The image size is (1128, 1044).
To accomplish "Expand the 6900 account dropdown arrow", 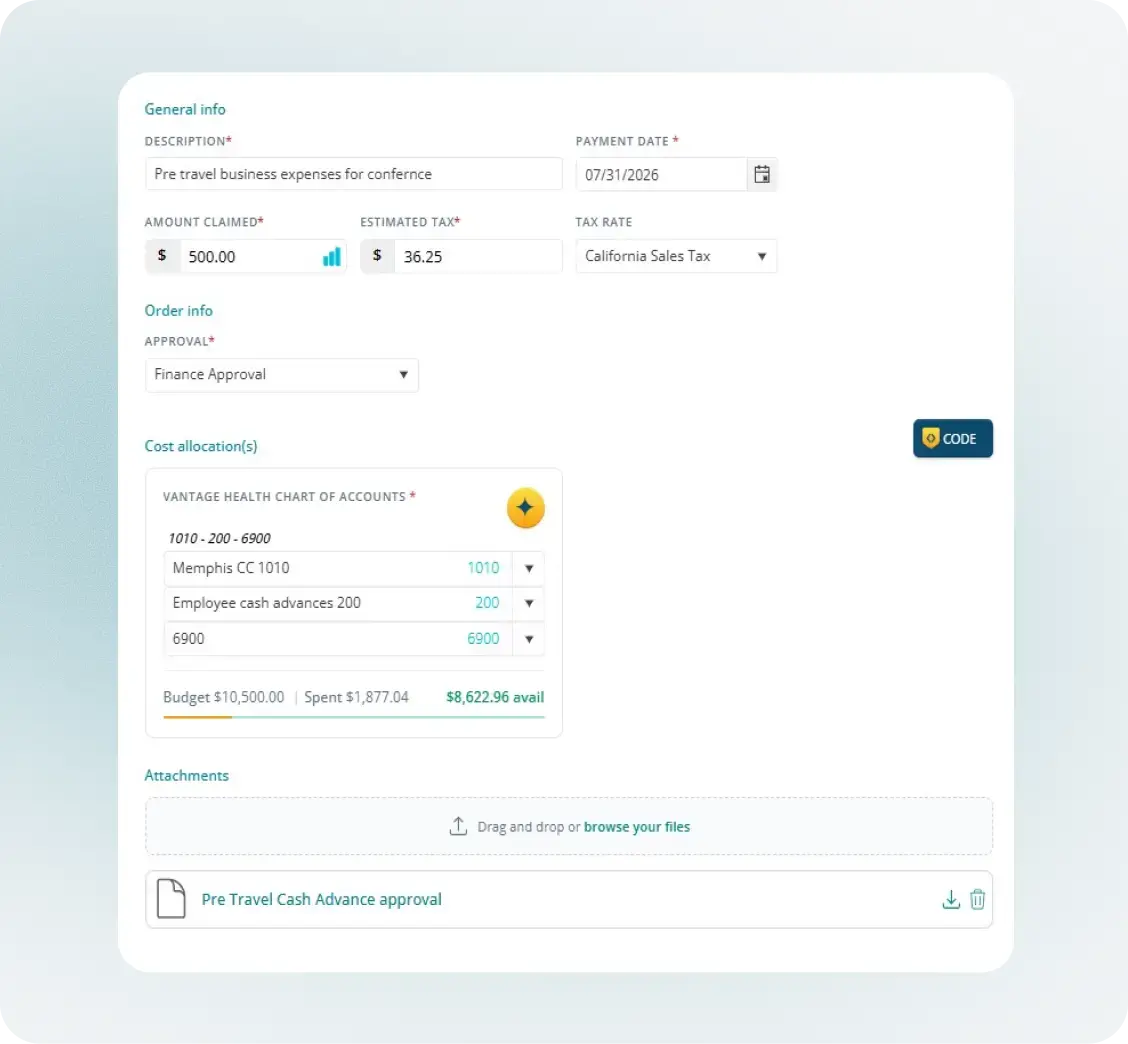I will click(529, 639).
